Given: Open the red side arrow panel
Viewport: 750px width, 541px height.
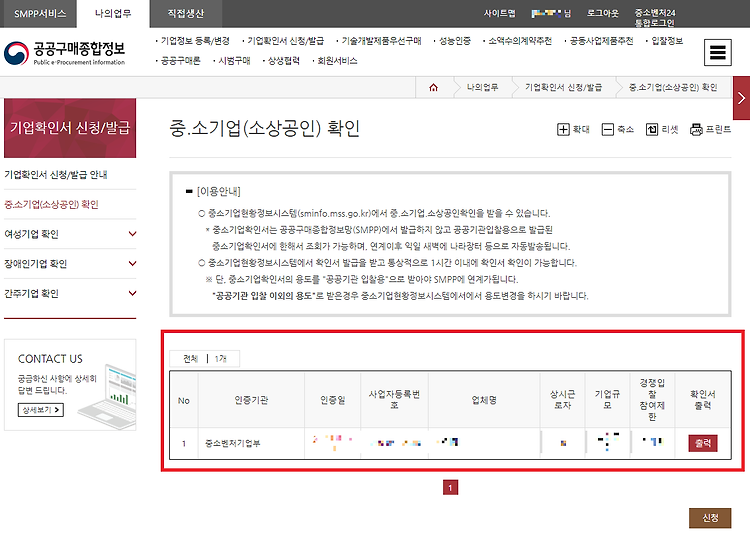Looking at the screenshot, I should [741, 98].
